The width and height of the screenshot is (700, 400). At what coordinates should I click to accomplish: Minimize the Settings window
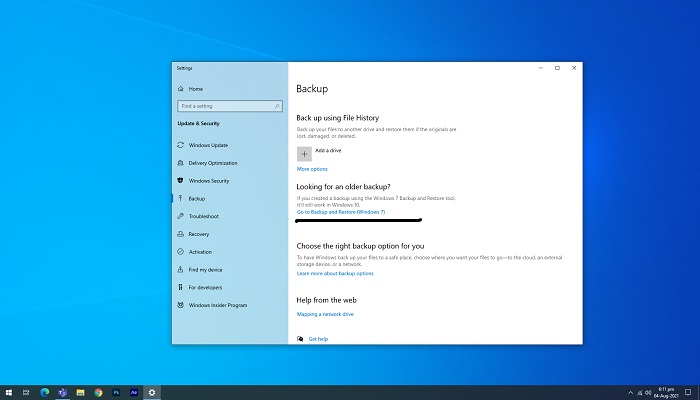pyautogui.click(x=541, y=68)
